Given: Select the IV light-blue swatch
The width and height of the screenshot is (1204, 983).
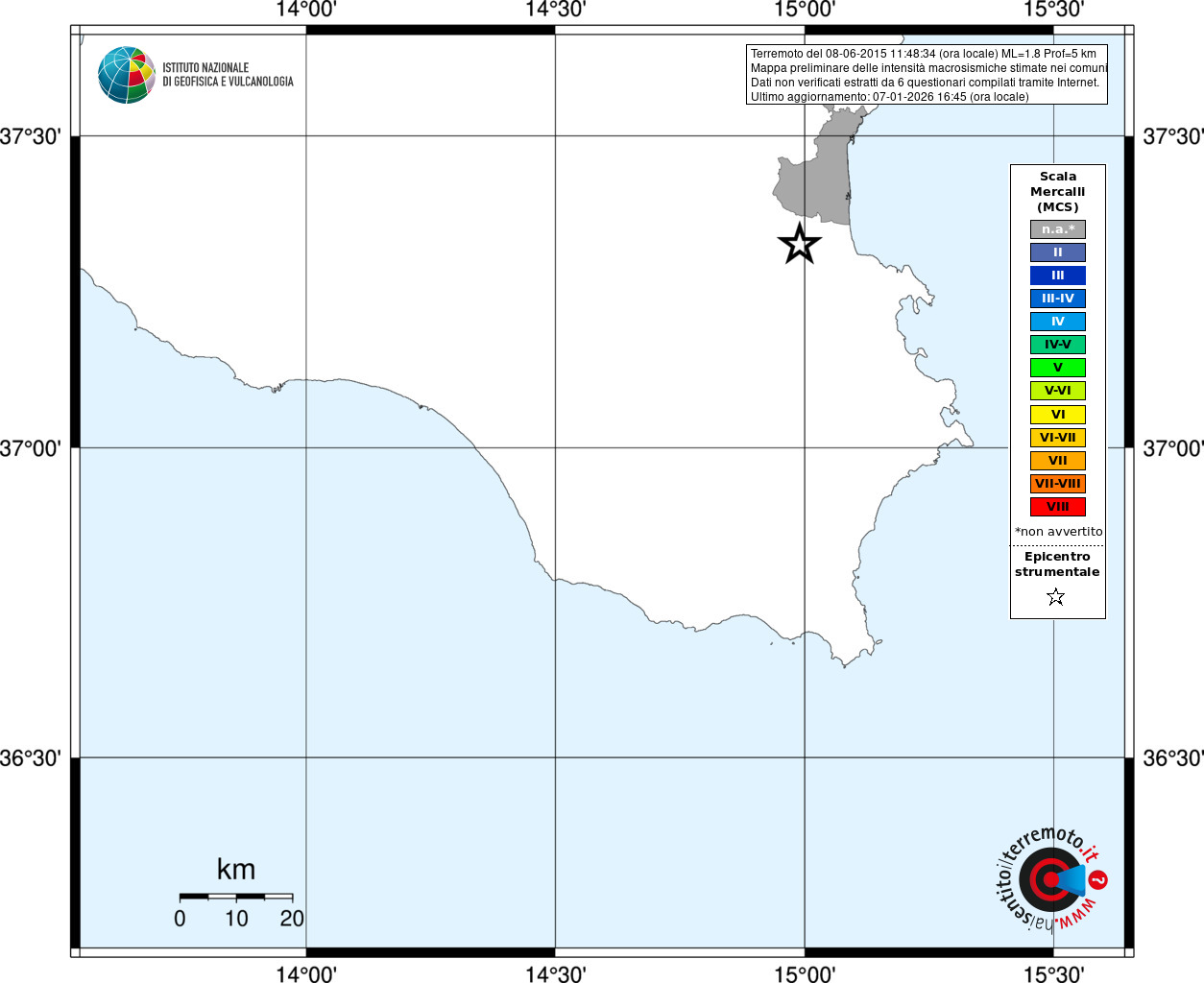Looking at the screenshot, I should pyautogui.click(x=1058, y=322).
